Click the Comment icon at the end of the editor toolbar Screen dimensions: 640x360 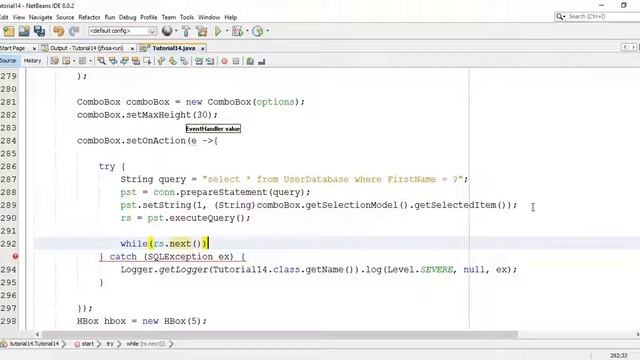[x=262, y=61]
